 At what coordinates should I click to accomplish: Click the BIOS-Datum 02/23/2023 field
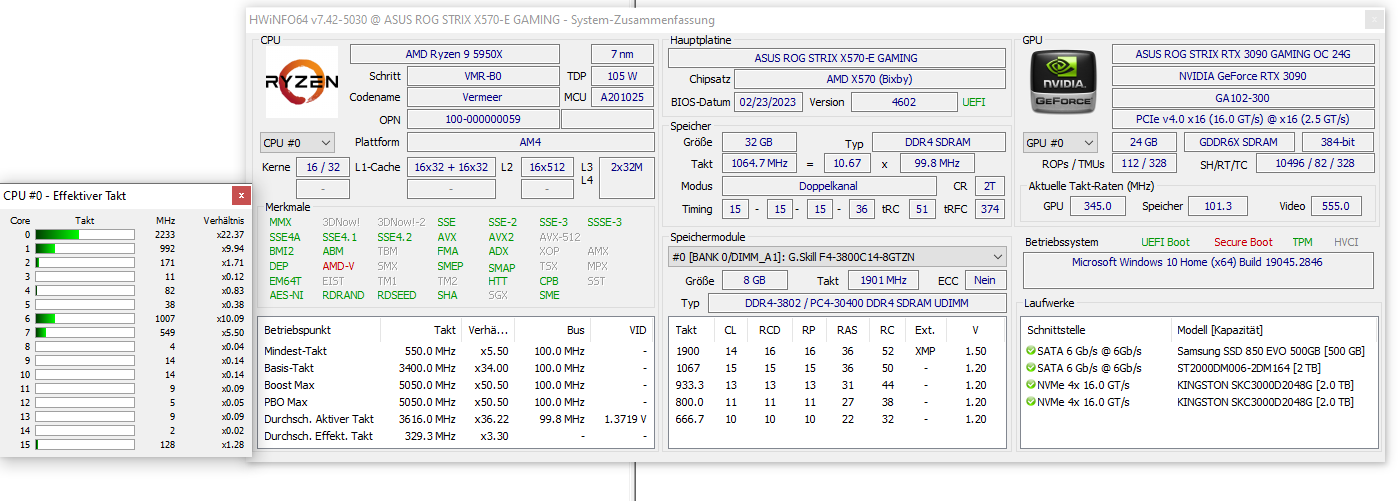coord(768,102)
